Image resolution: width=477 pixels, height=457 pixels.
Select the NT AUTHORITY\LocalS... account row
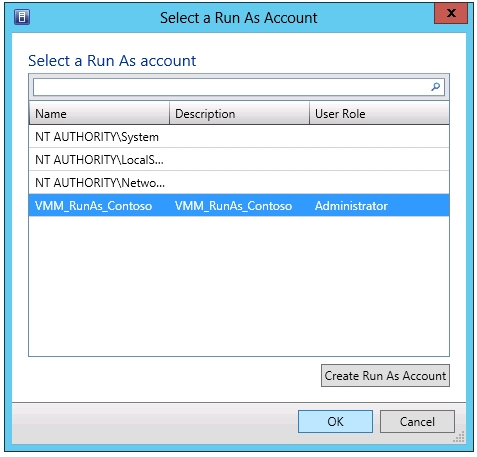click(239, 160)
